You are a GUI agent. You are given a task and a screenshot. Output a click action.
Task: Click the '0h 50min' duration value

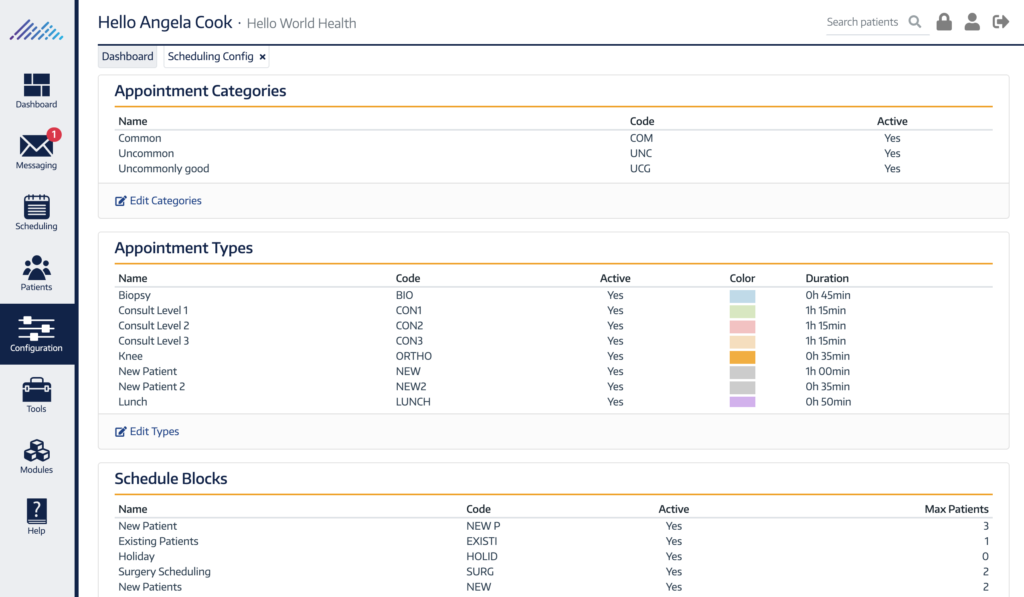(x=828, y=402)
